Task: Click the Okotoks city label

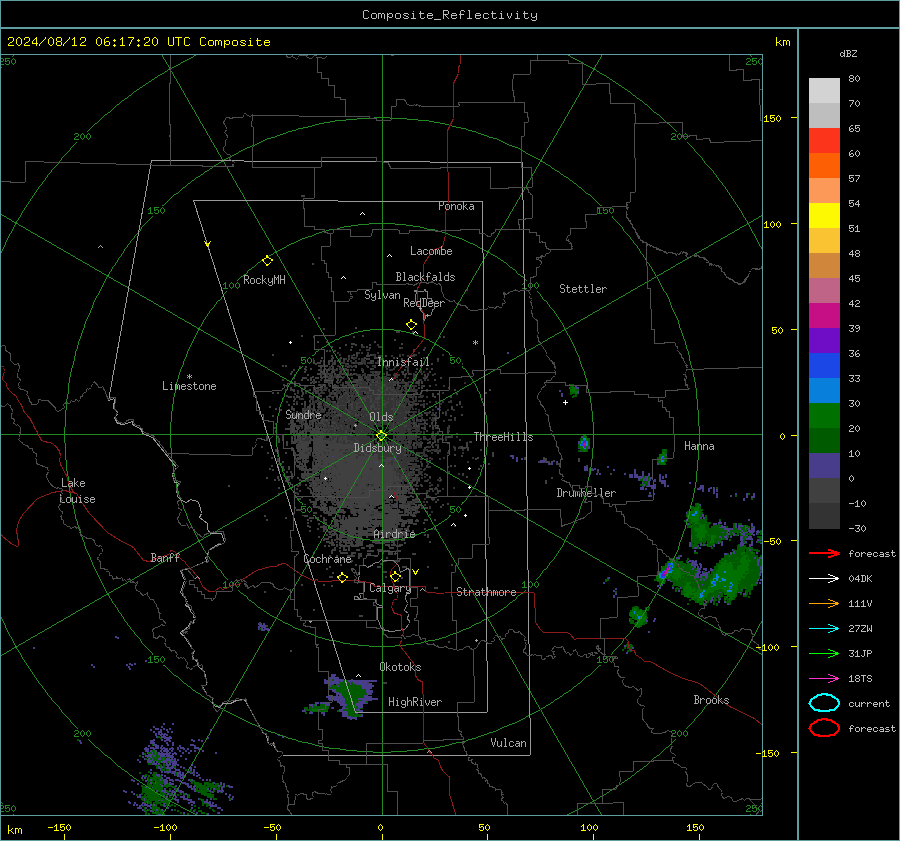Action: tap(400, 667)
